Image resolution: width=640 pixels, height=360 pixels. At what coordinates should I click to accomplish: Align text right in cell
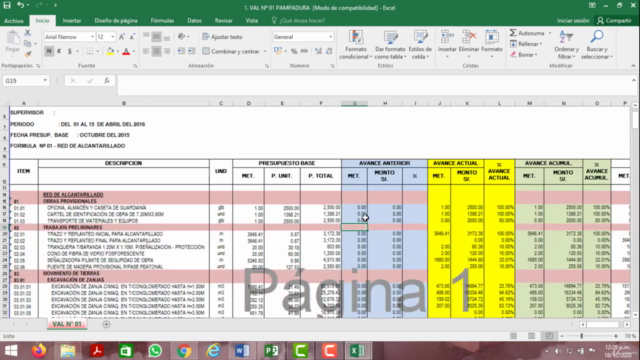pyautogui.click(x=167, y=51)
